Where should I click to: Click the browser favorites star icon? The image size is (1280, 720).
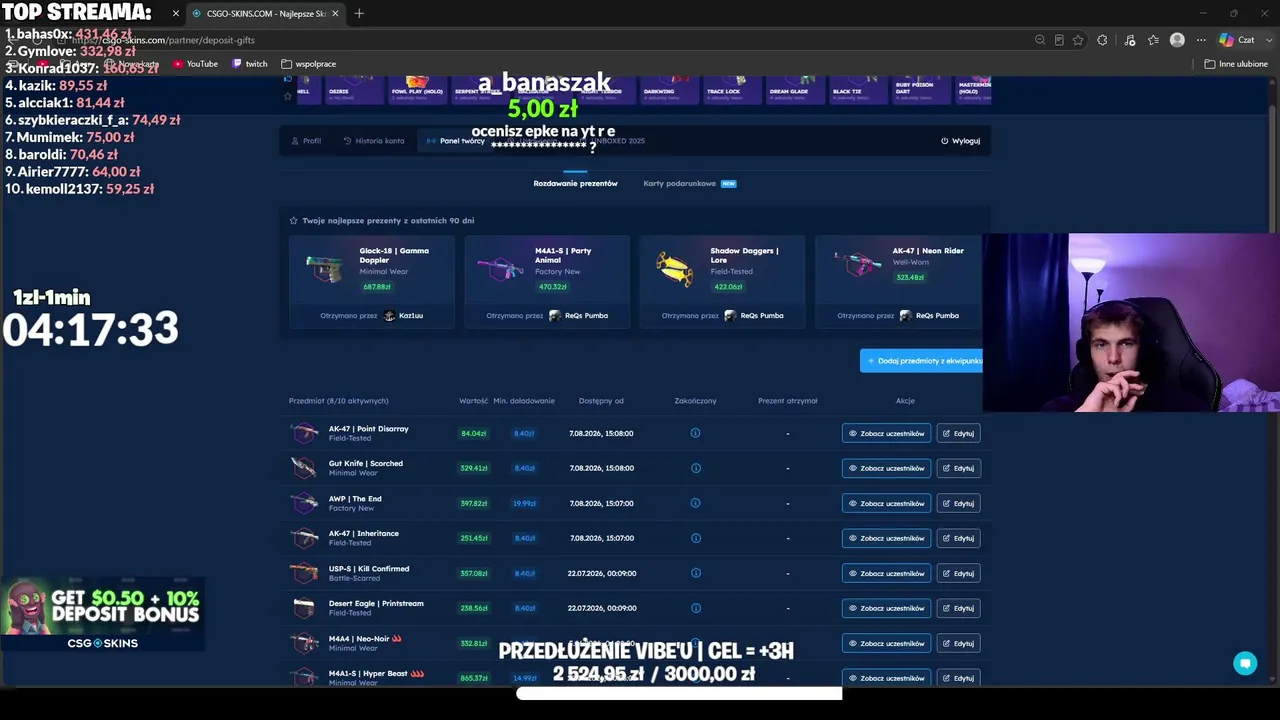pos(1078,40)
